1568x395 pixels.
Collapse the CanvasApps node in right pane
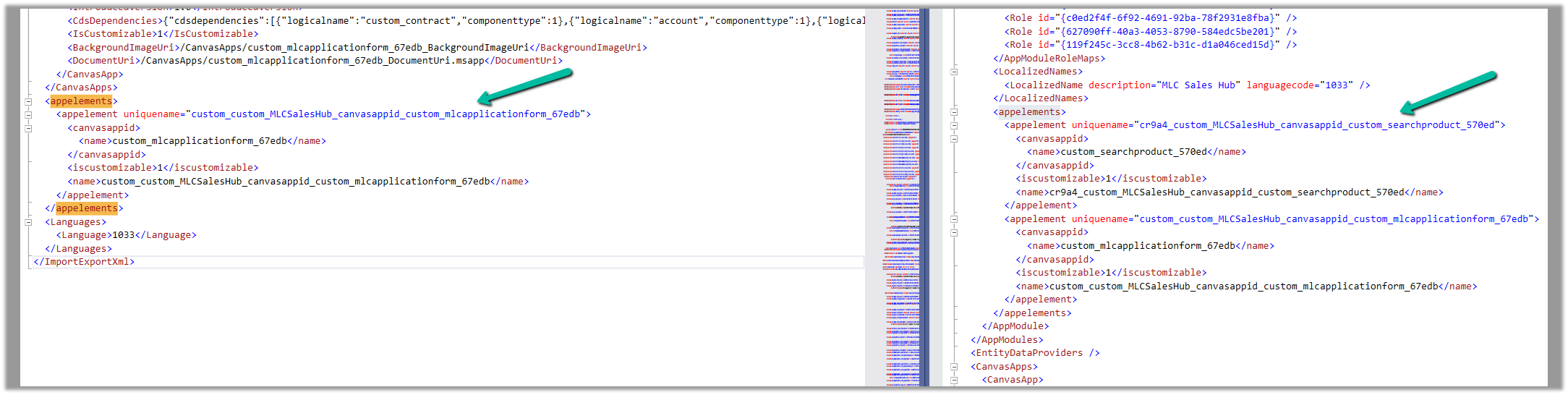(x=954, y=367)
